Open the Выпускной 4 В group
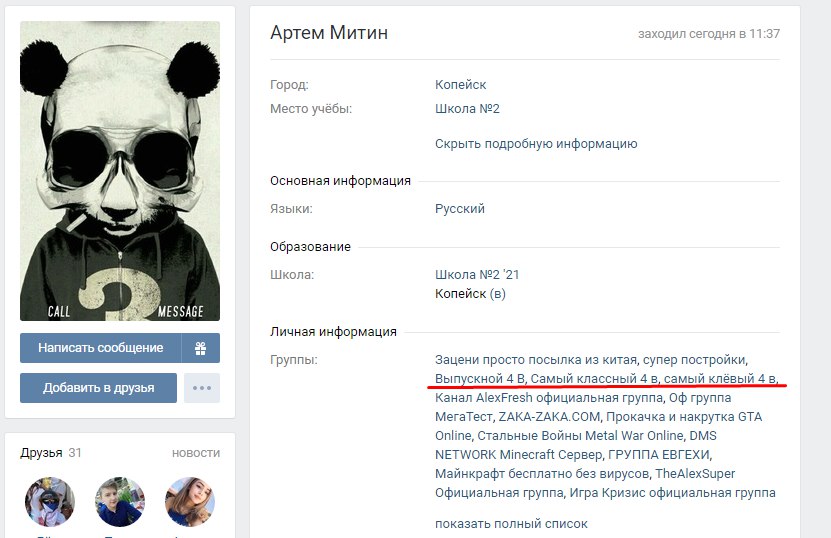 tap(480, 379)
